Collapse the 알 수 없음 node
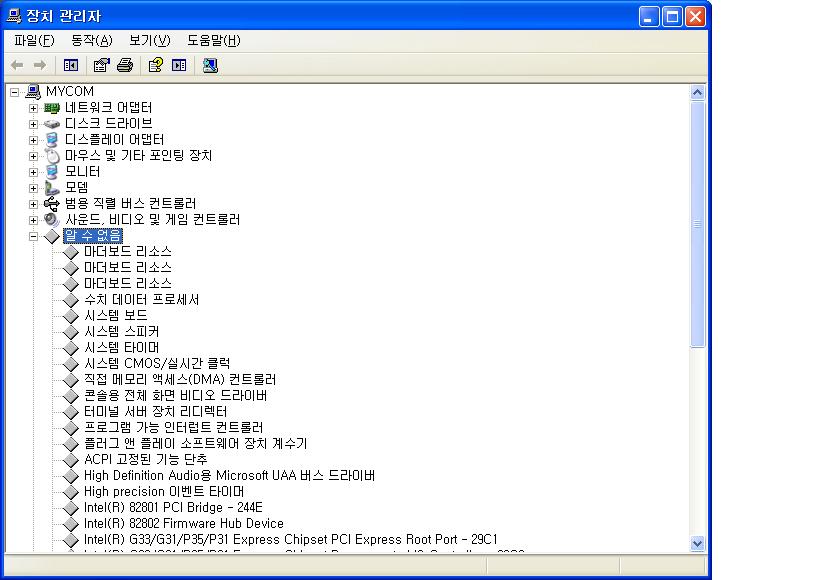 (33, 236)
